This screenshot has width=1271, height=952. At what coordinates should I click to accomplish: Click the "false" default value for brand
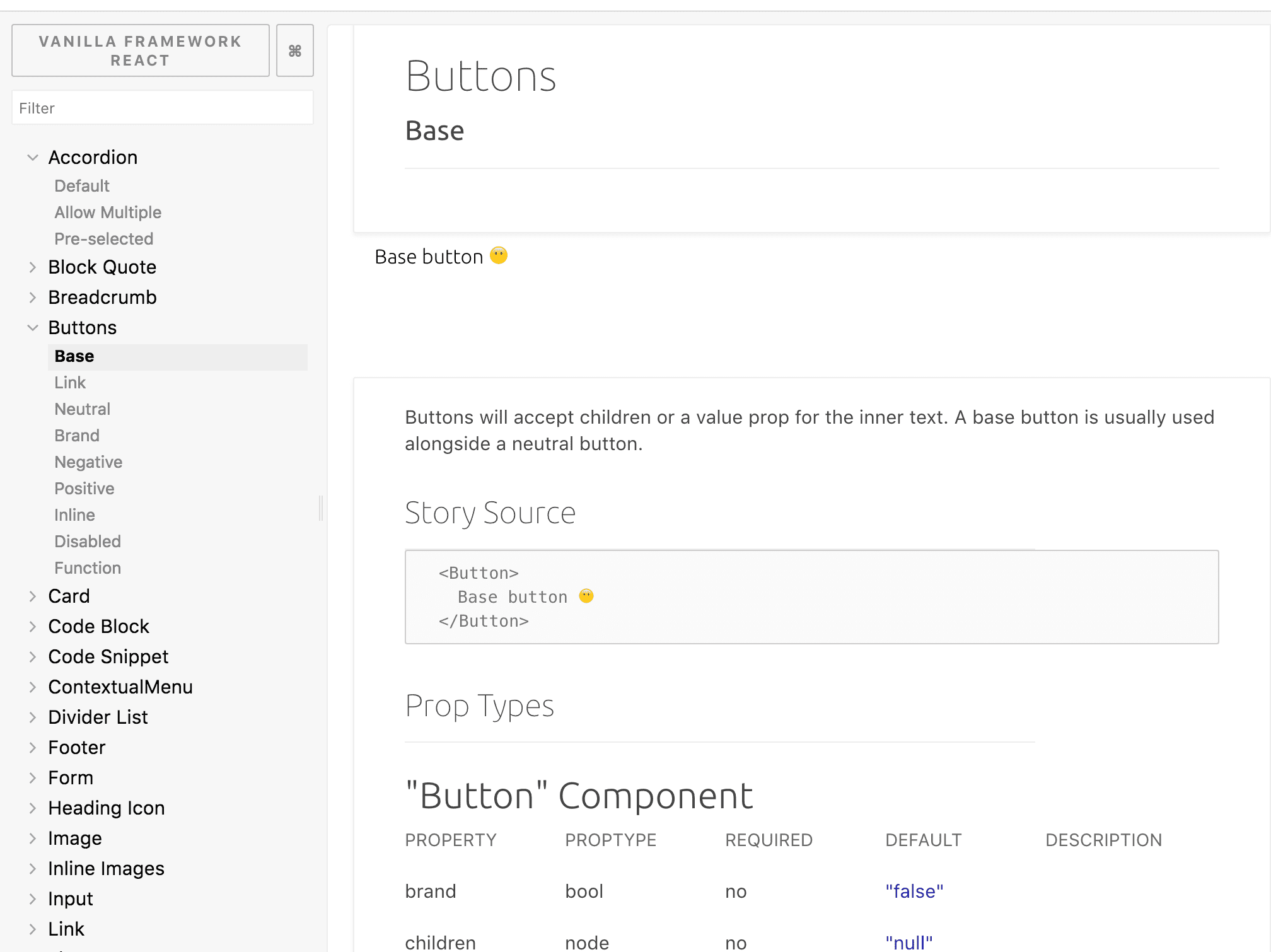(x=914, y=891)
